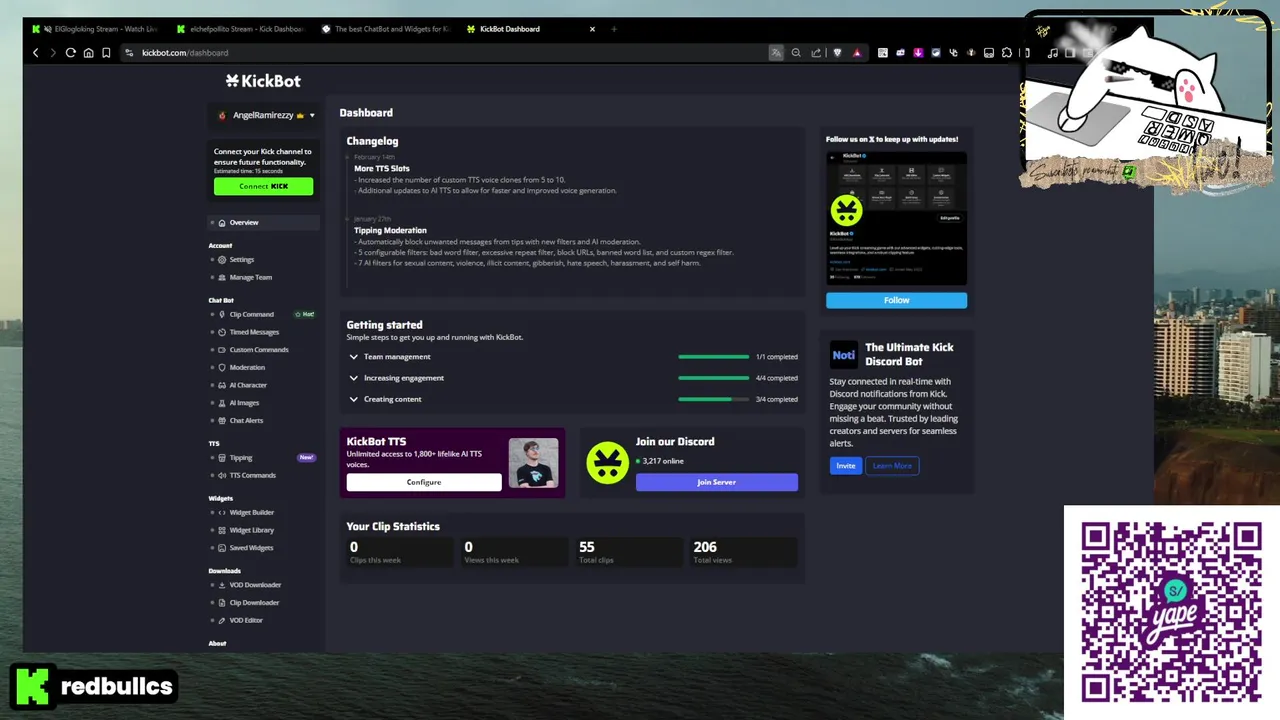
Task: Click the Configure button for KickBot TTS
Action: click(424, 482)
